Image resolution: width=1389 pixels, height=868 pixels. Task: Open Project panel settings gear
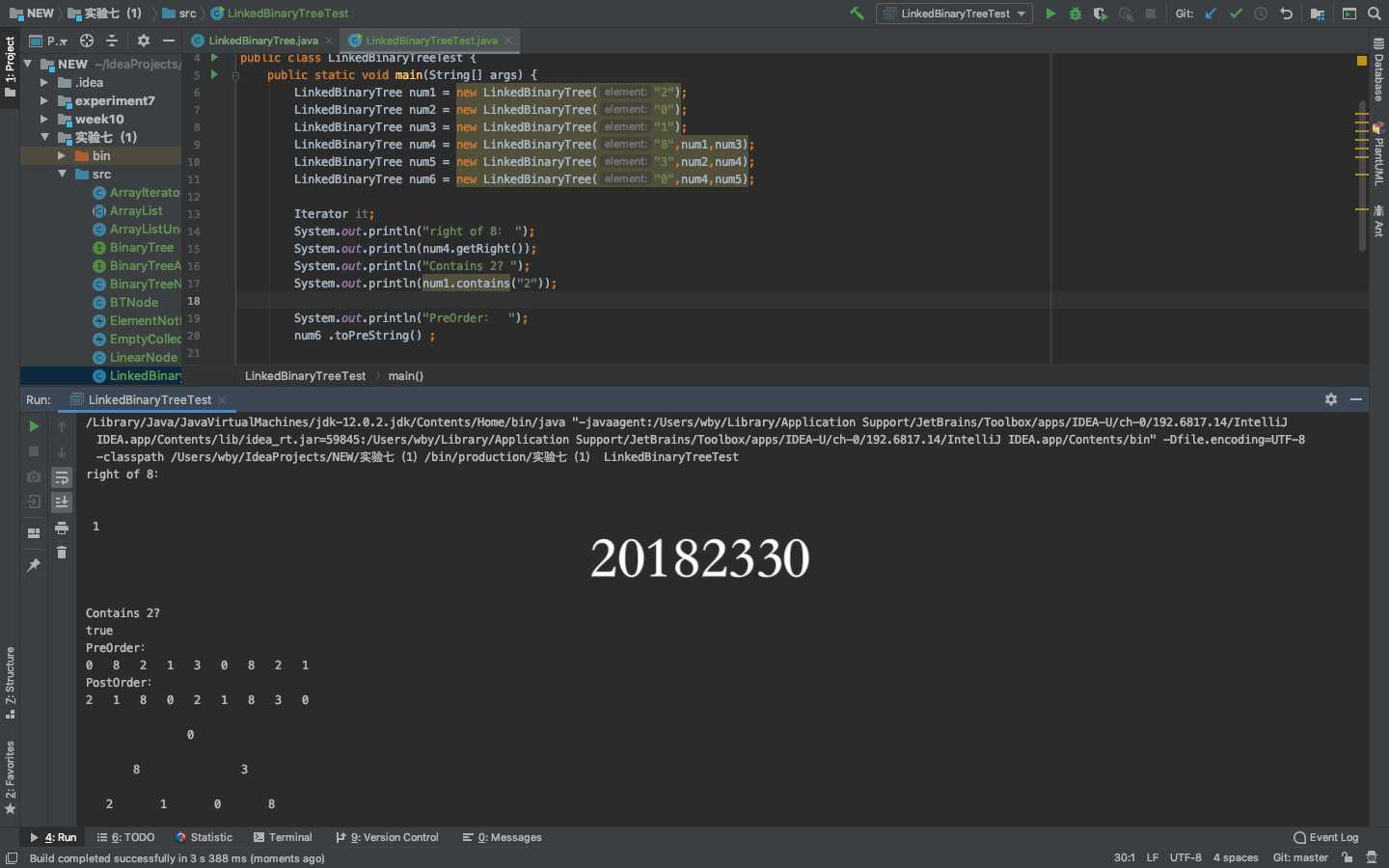144,41
